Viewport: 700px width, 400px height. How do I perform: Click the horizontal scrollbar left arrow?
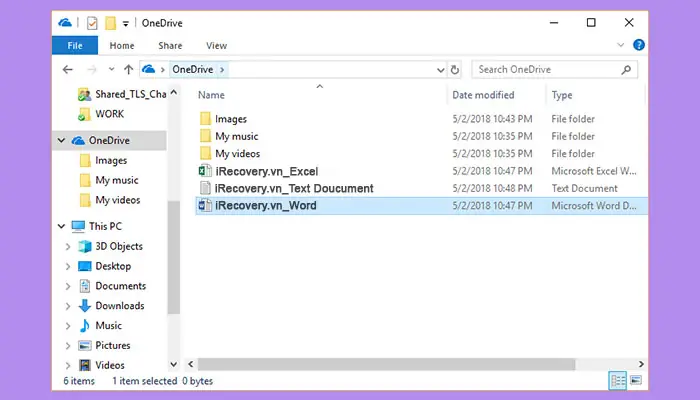click(x=191, y=364)
